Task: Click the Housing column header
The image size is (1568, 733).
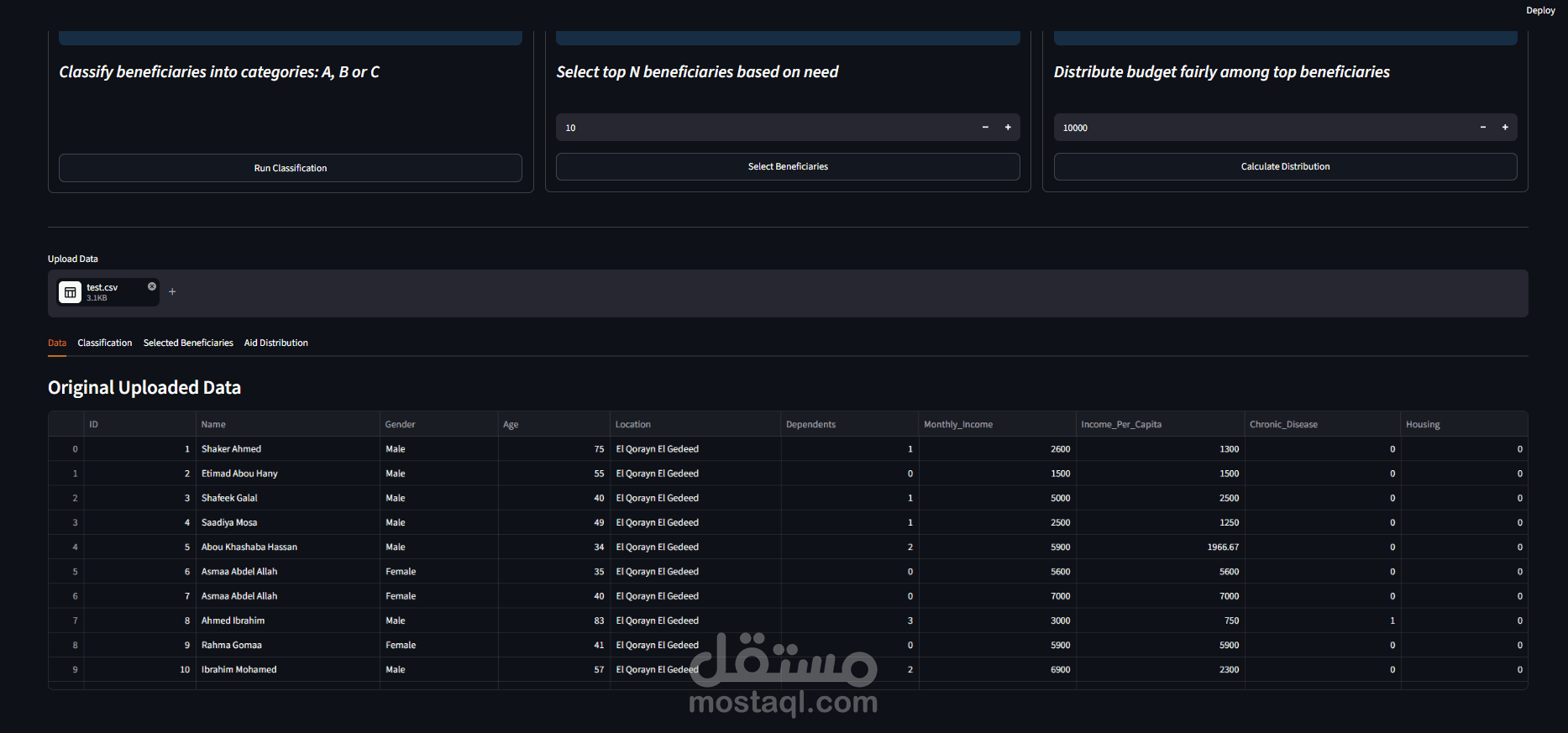Action: [x=1464, y=424]
